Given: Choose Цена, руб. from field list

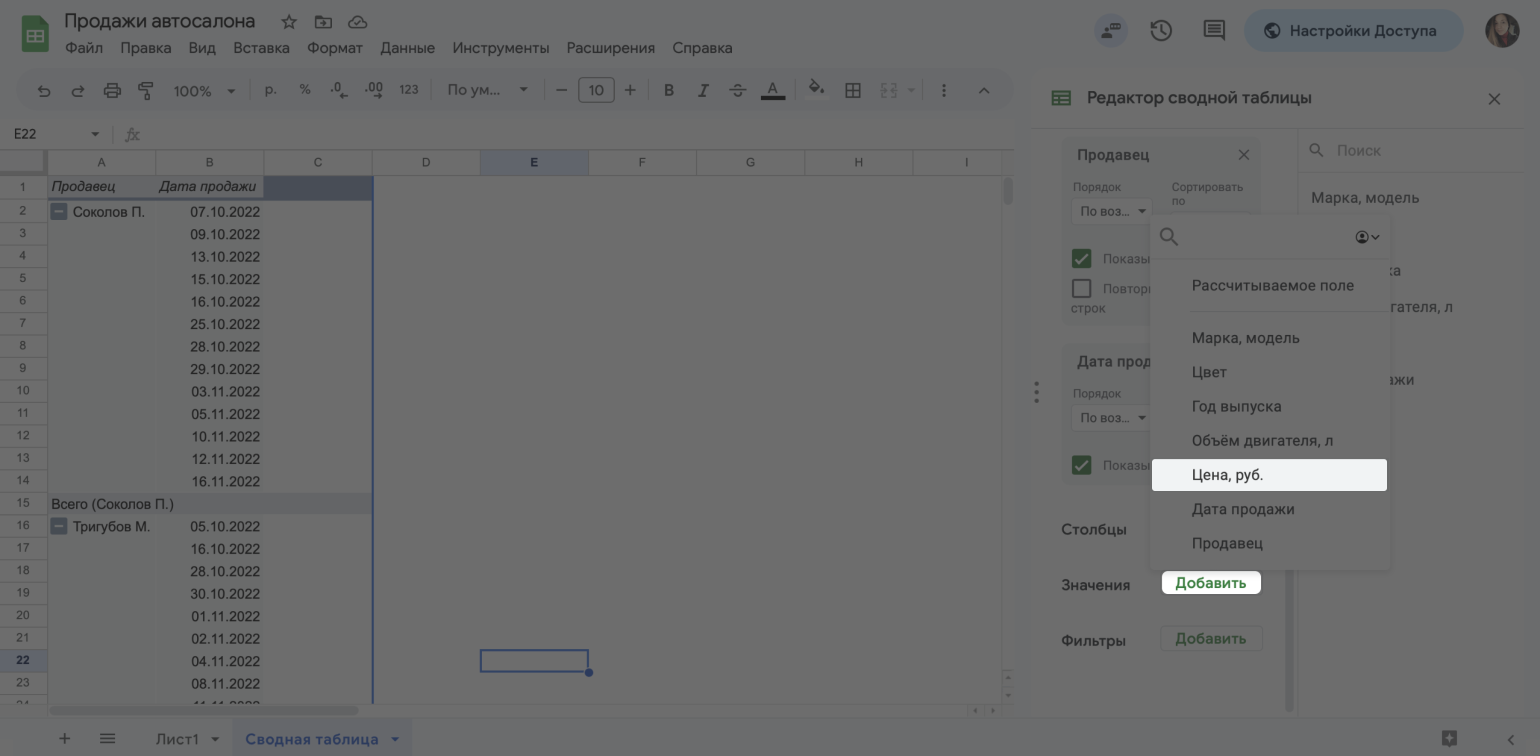Looking at the screenshot, I should (1268, 475).
